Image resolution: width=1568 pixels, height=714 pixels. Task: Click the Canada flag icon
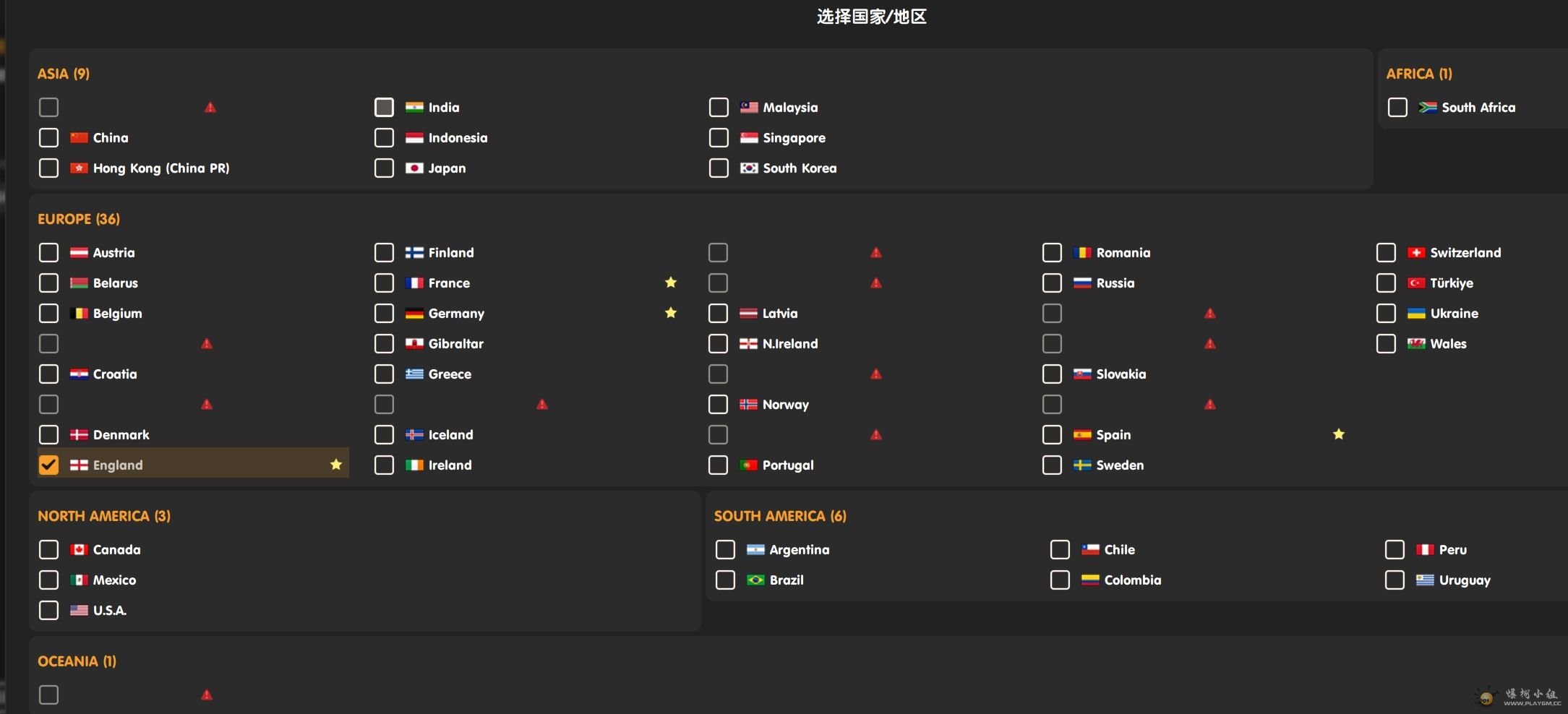79,549
